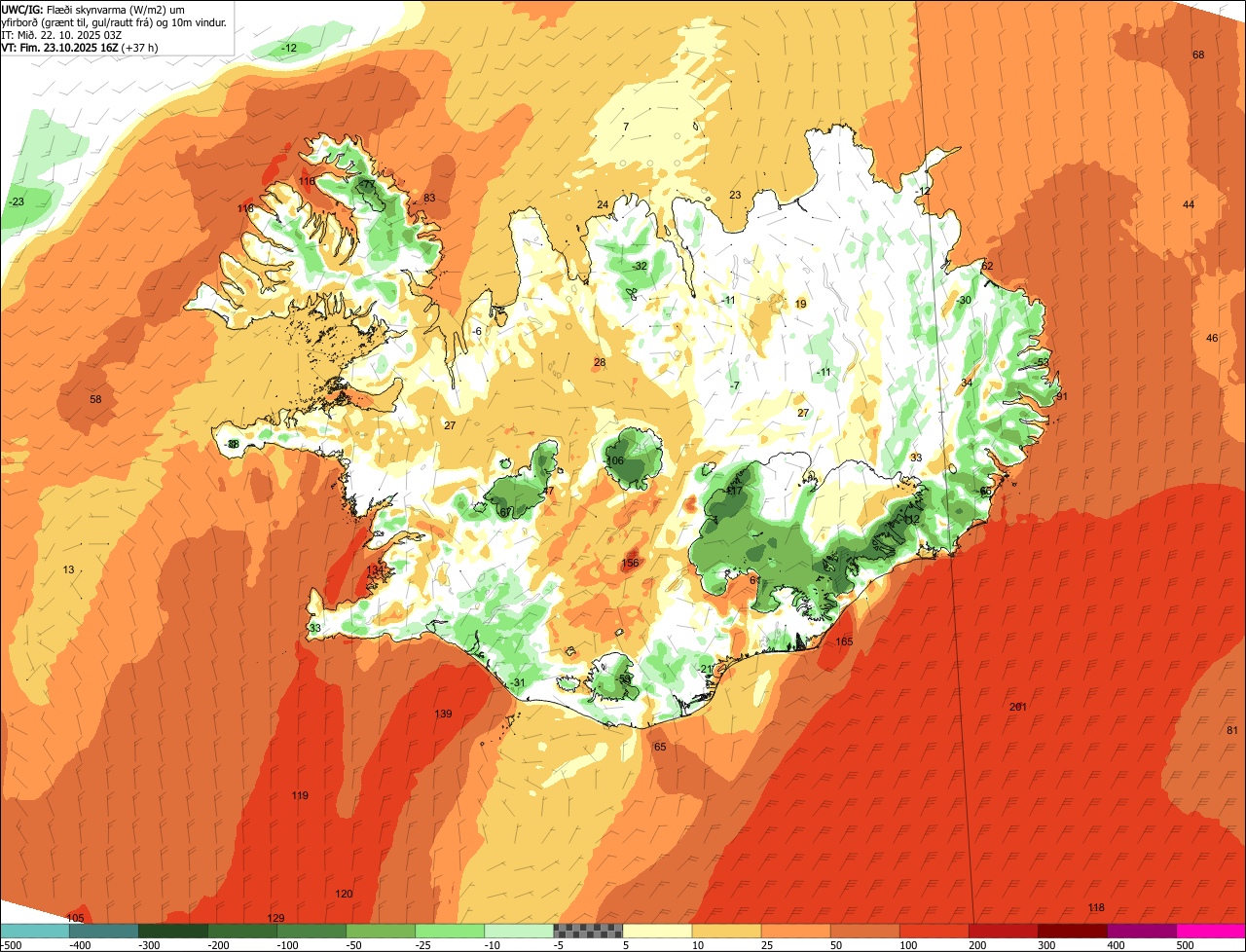Select the map value -53
The width and height of the screenshot is (1246, 952).
[x=1043, y=362]
